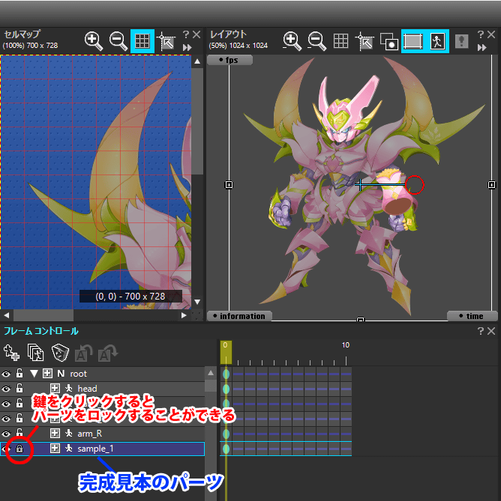The width and height of the screenshot is (501, 501).
Task: Click the A undo-arrow icon in Frame Control
Action: 83,353
